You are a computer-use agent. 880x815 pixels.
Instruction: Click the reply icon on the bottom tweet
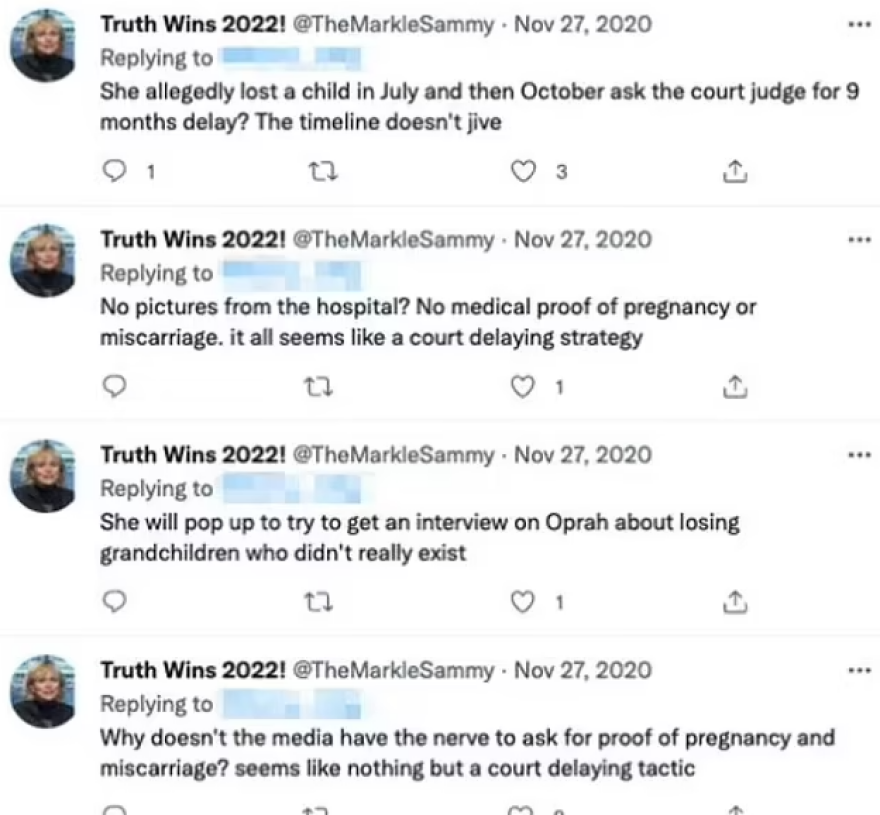point(114,808)
